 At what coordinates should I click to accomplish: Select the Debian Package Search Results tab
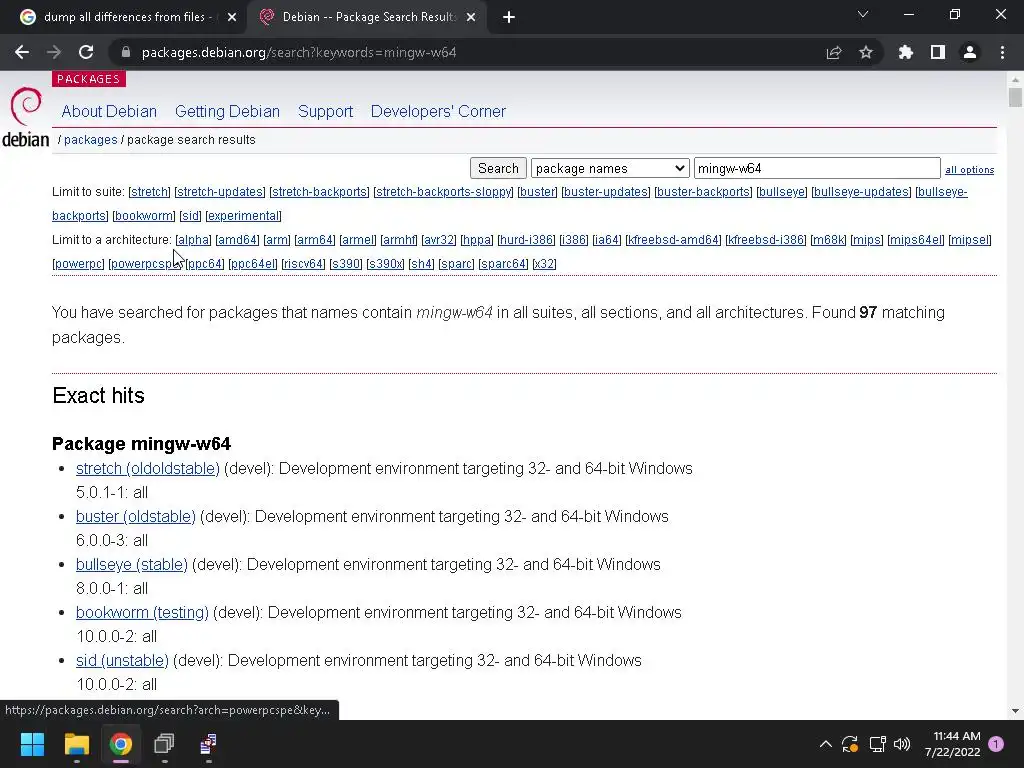tap(368, 17)
